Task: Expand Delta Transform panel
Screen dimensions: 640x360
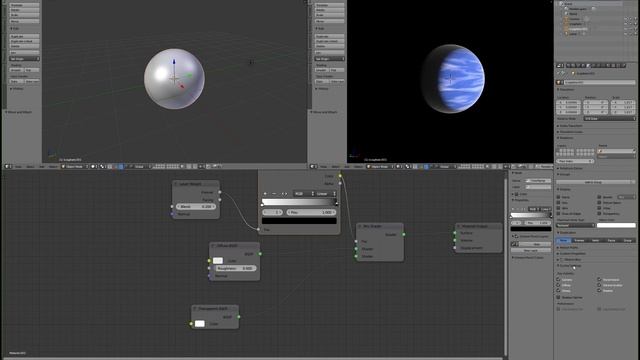Action: tap(571, 126)
